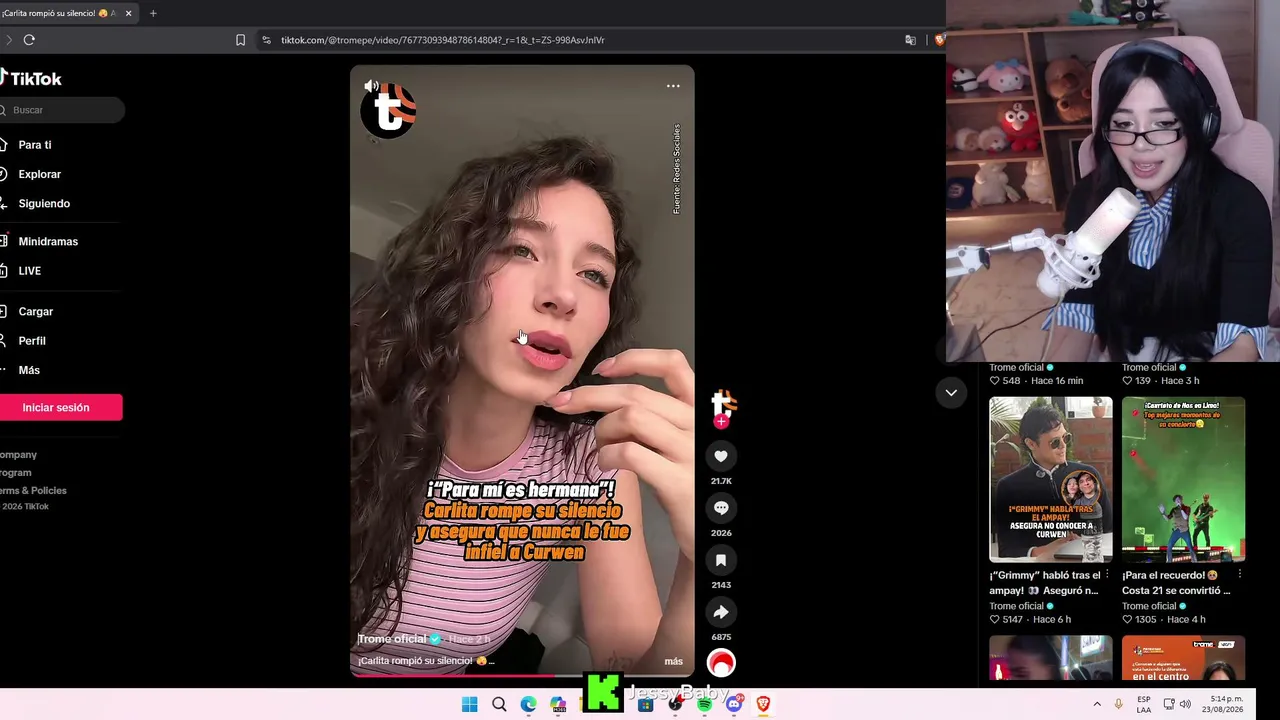Image resolution: width=1280 pixels, height=720 pixels.
Task: Close the Carlita rompió su silencio tab
Action: (x=128, y=13)
